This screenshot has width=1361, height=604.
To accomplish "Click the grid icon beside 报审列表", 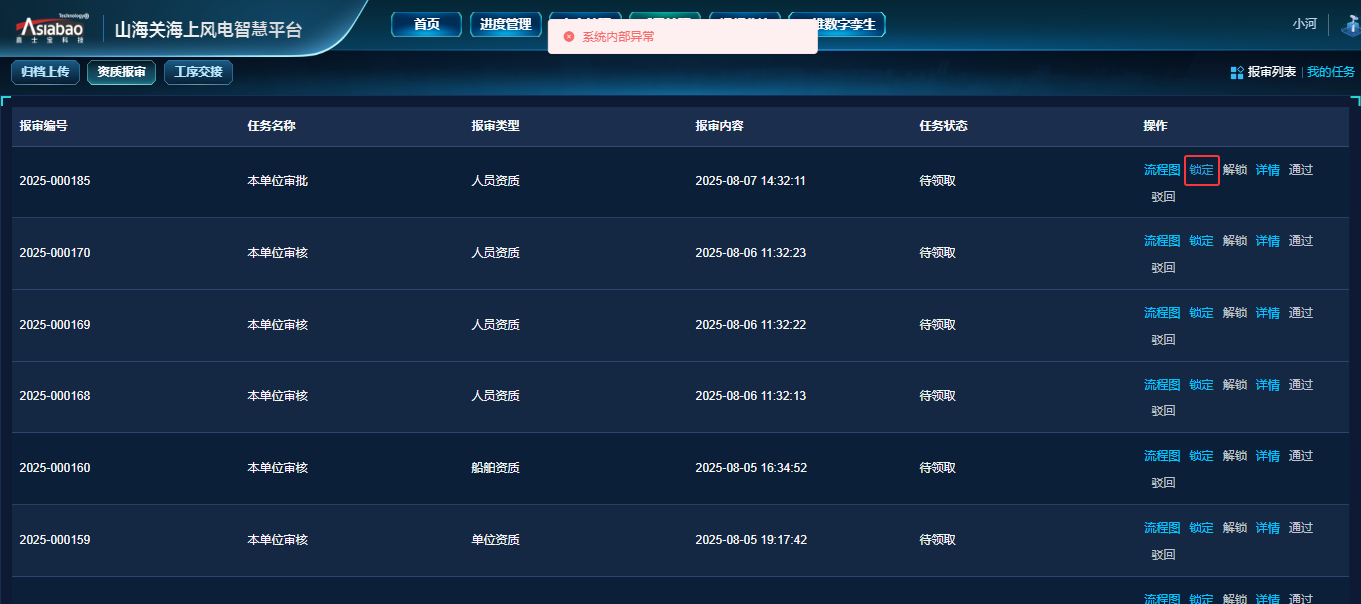I will coord(1237,72).
